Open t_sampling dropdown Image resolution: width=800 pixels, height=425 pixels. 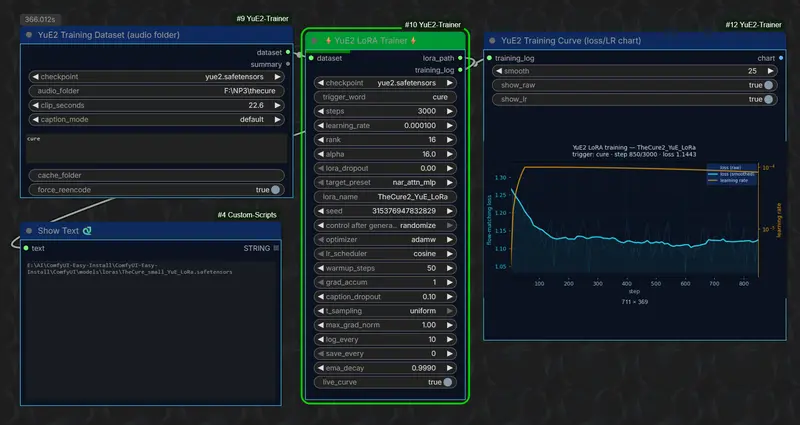(x=385, y=311)
